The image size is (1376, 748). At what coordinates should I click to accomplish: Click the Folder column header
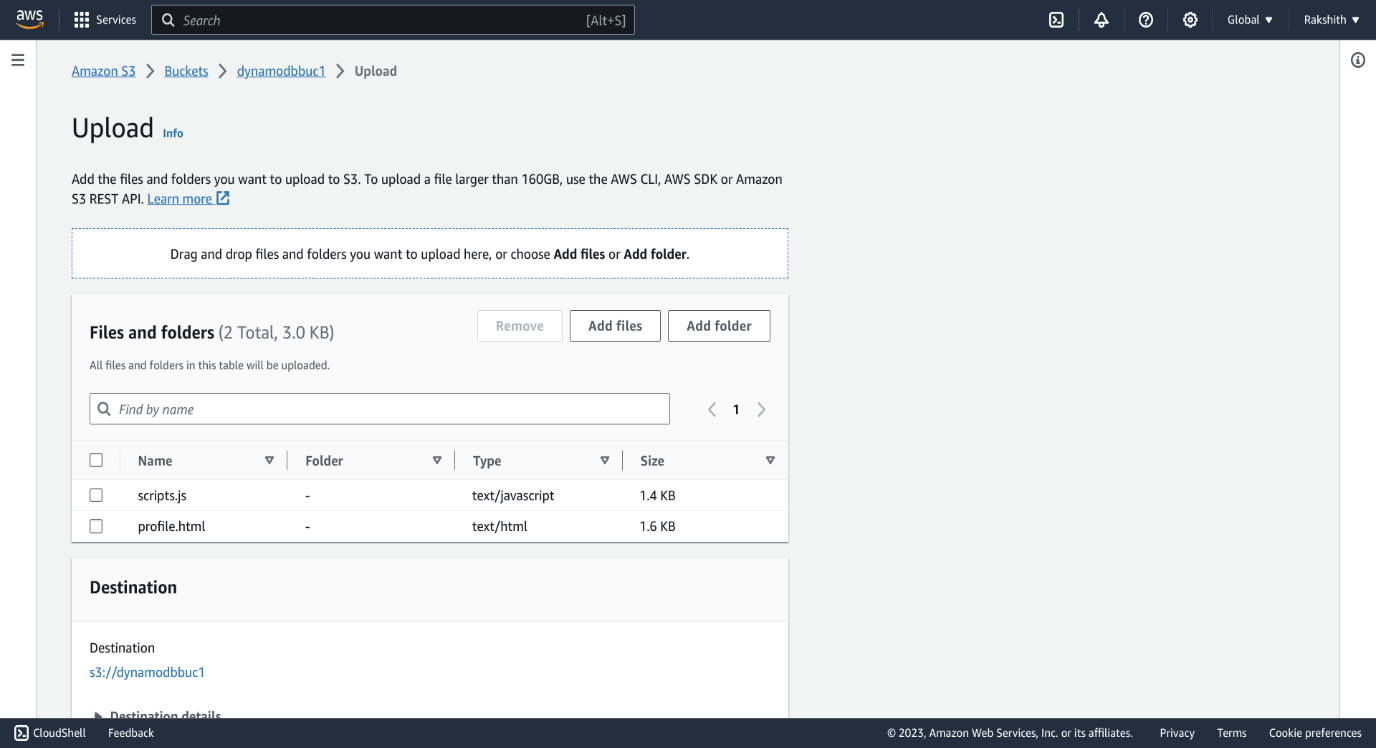click(324, 461)
